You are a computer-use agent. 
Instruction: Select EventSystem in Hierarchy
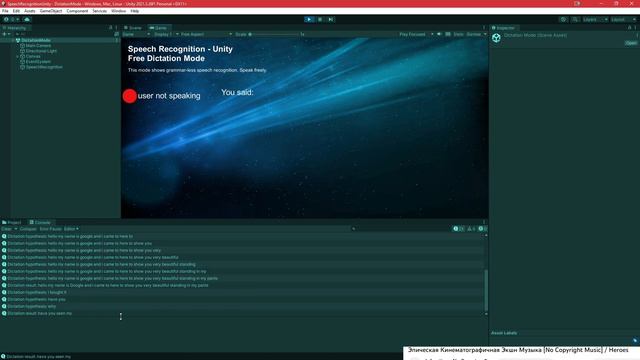[x=38, y=62]
